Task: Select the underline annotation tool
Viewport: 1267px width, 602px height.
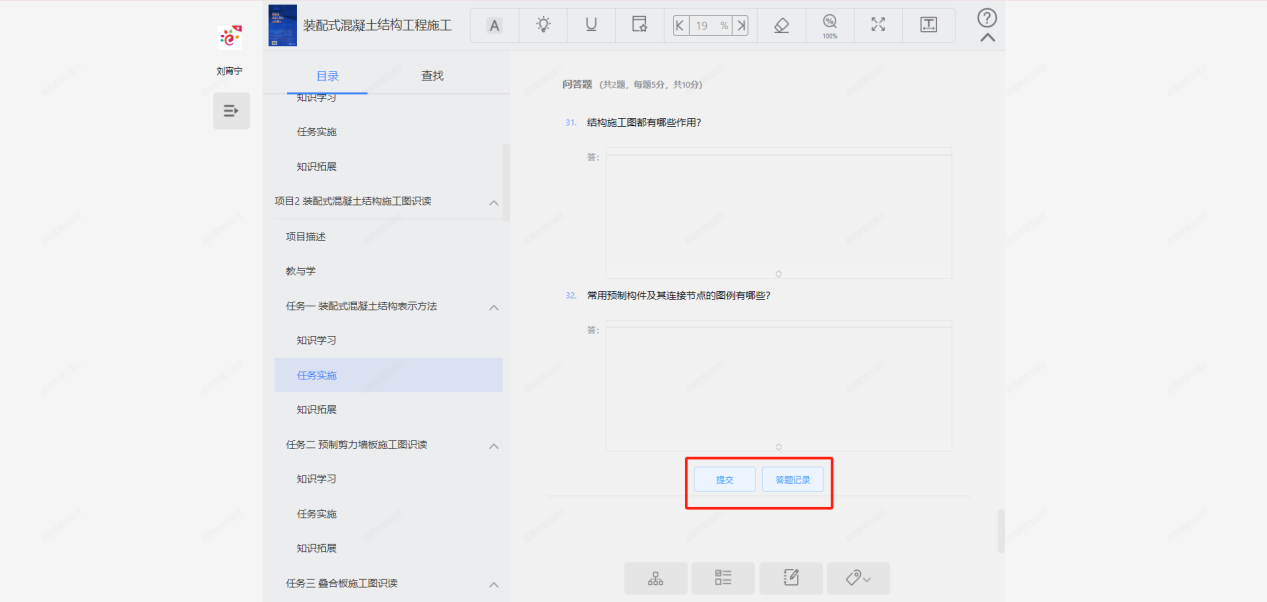Action: click(x=591, y=26)
